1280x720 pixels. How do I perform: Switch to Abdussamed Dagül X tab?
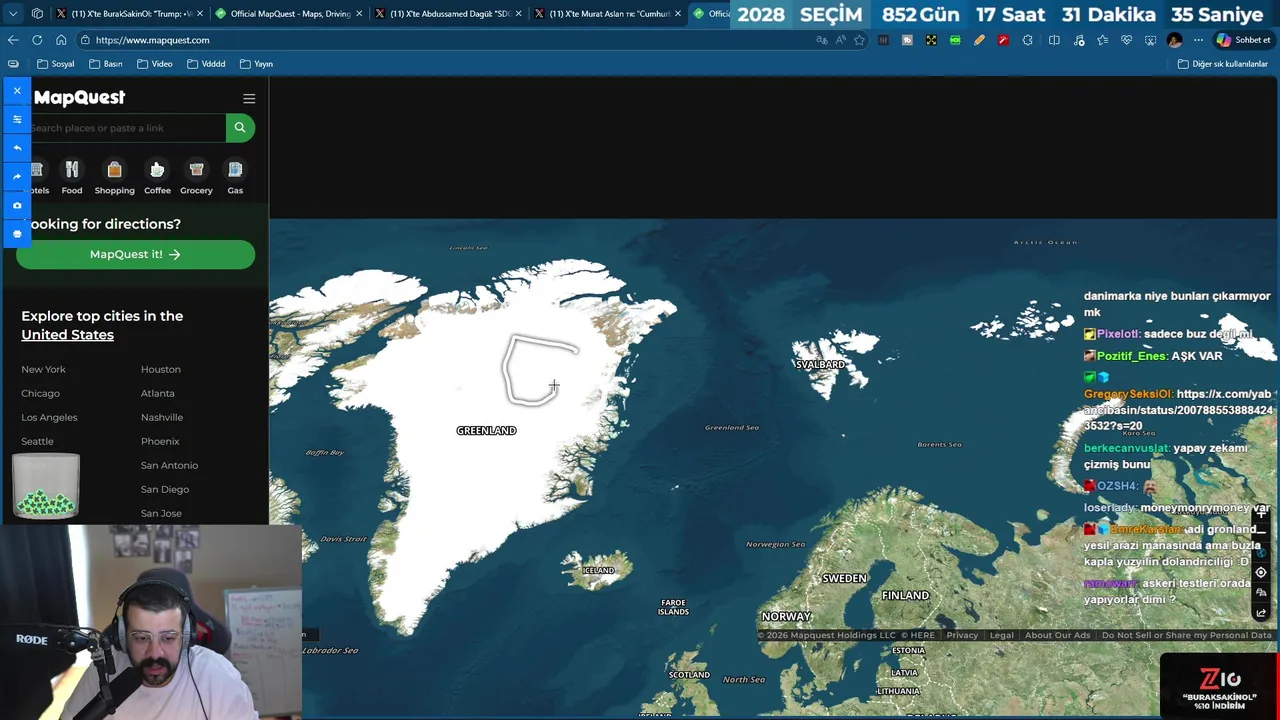[x=447, y=14]
